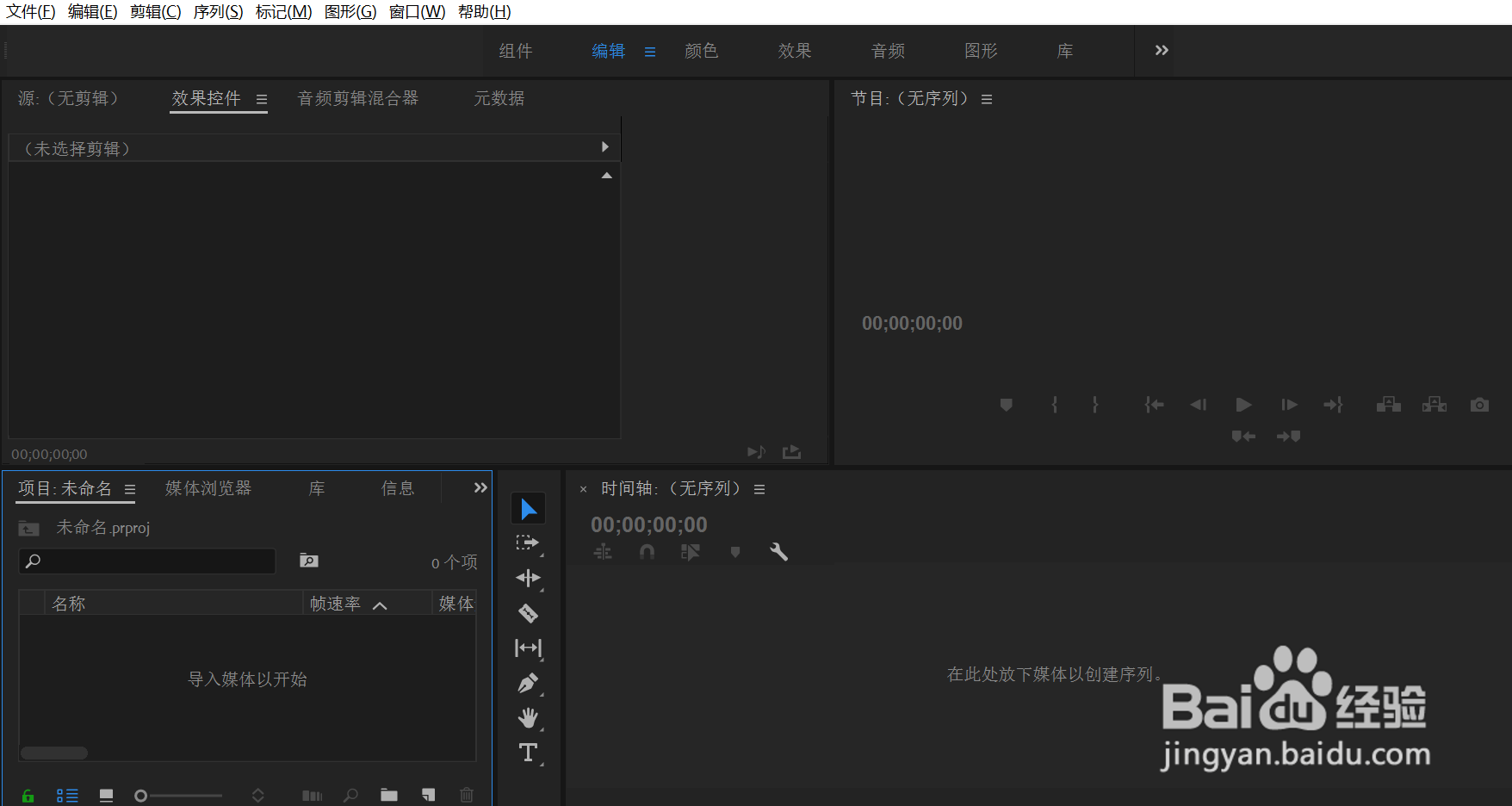
Task: Collapse the effect controls up arrow
Action: tap(607, 175)
